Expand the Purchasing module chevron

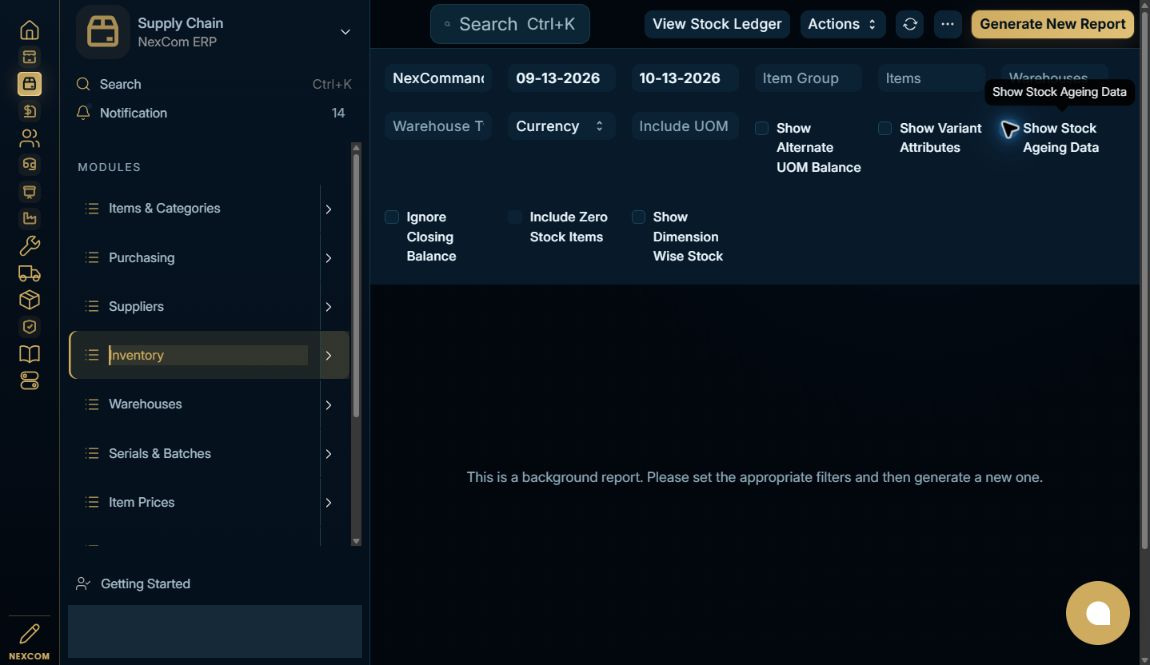click(329, 258)
